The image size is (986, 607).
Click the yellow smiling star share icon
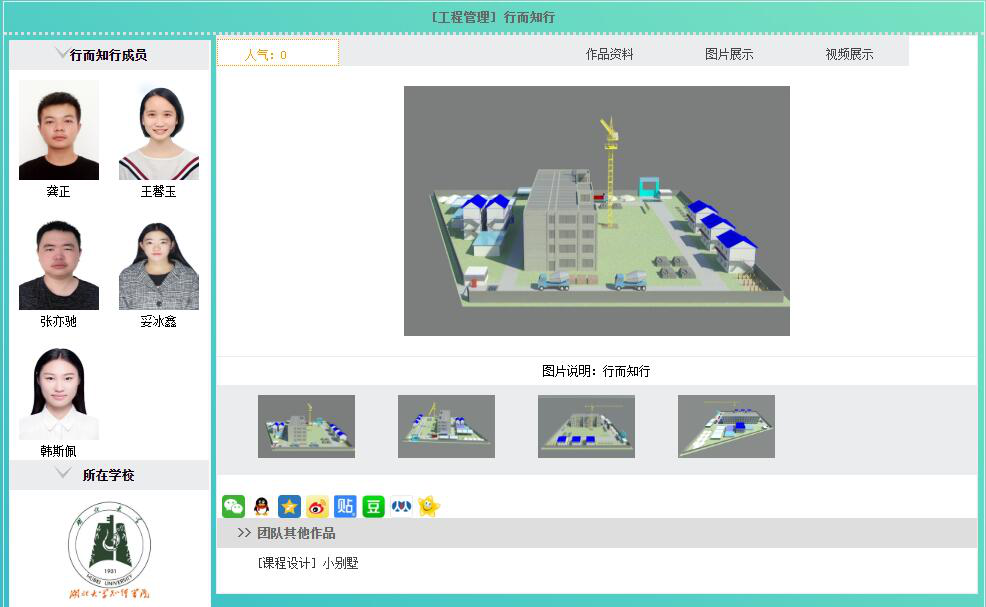(429, 506)
